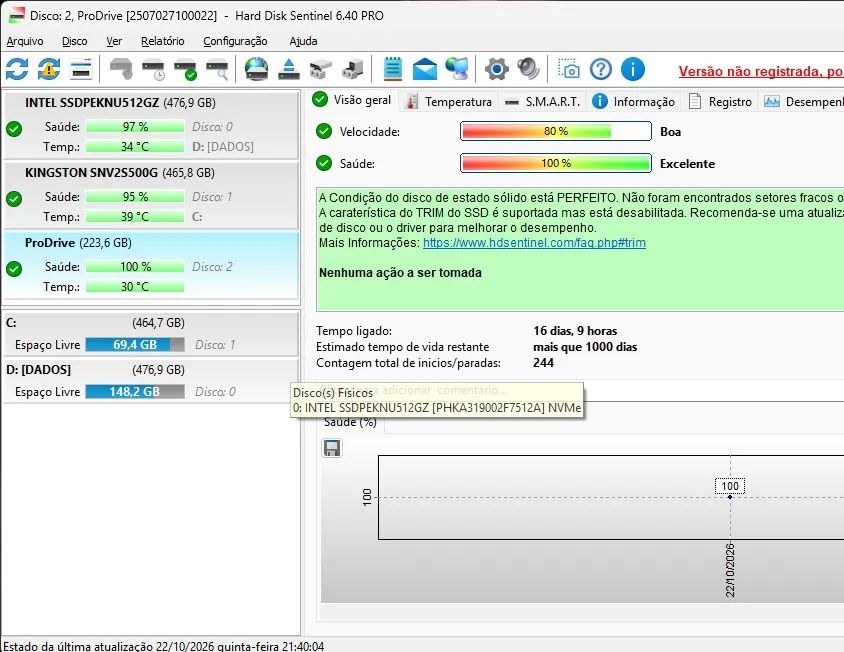The width and height of the screenshot is (844, 652).
Task: Click the floppy save icon above graph
Action: pos(332,448)
